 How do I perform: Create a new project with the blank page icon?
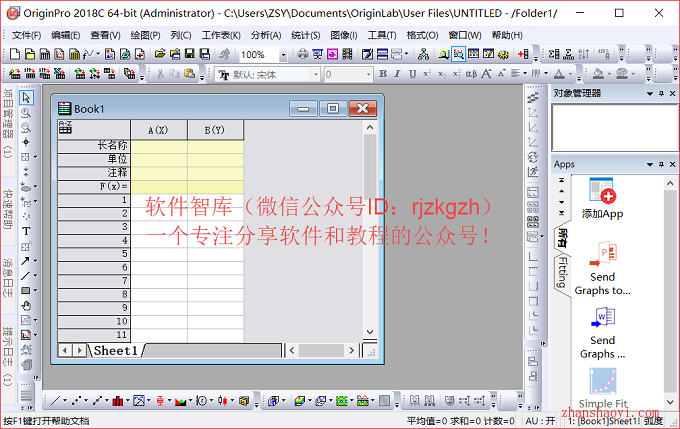pyautogui.click(x=15, y=54)
